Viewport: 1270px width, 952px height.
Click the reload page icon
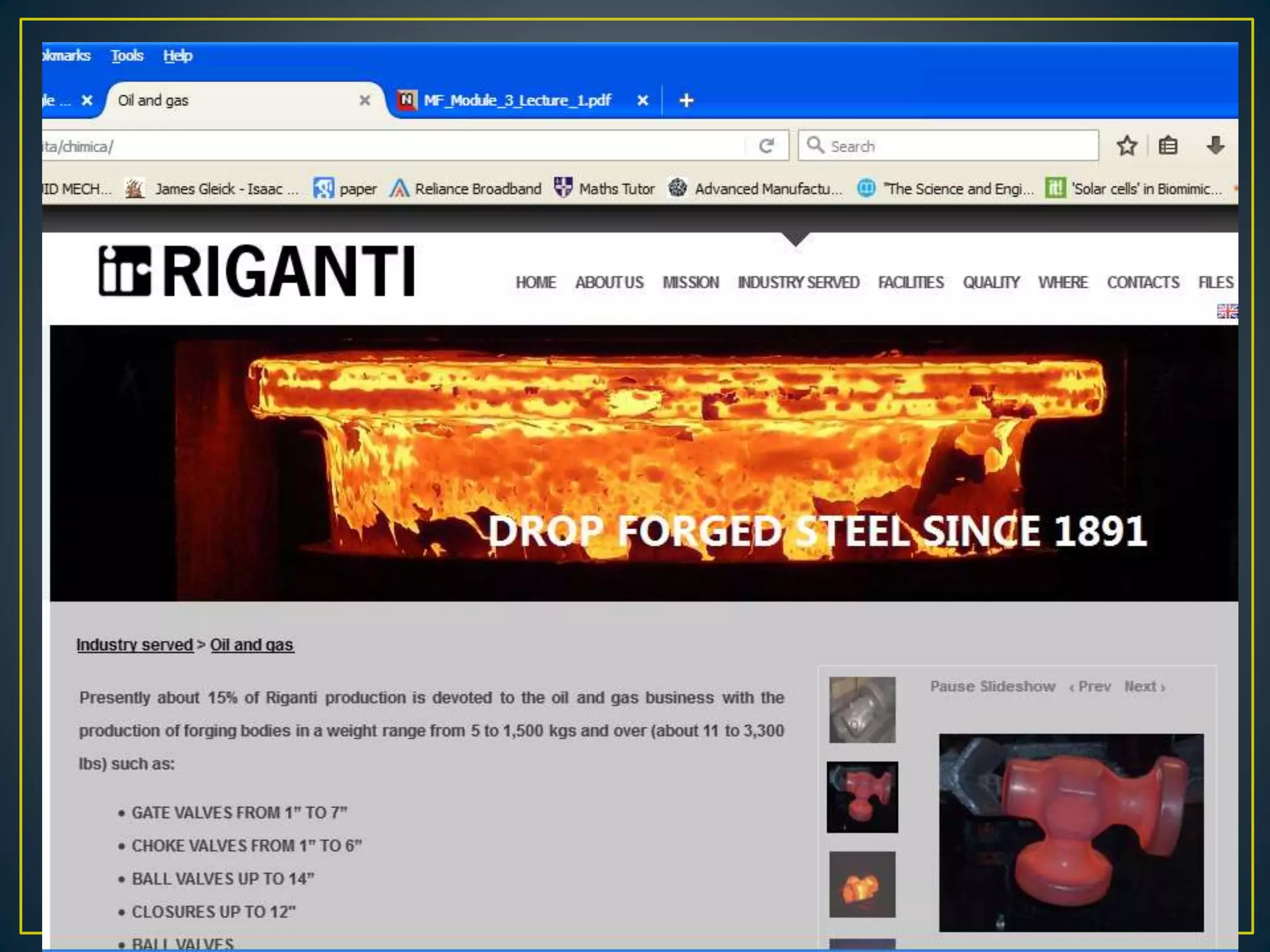tap(766, 146)
